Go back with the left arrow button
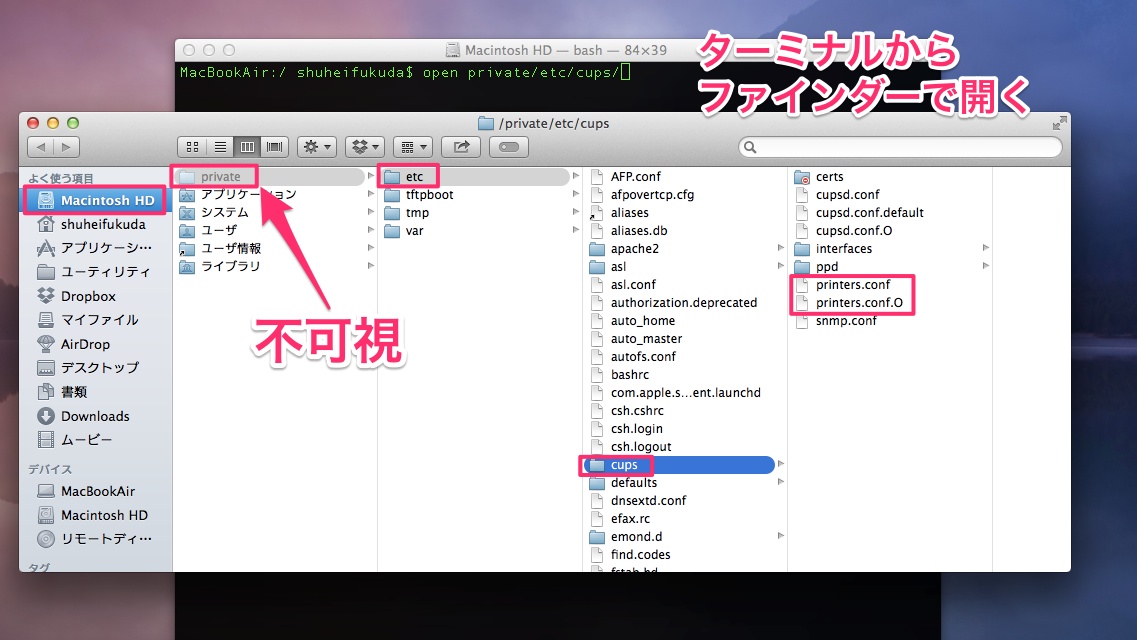 41,147
